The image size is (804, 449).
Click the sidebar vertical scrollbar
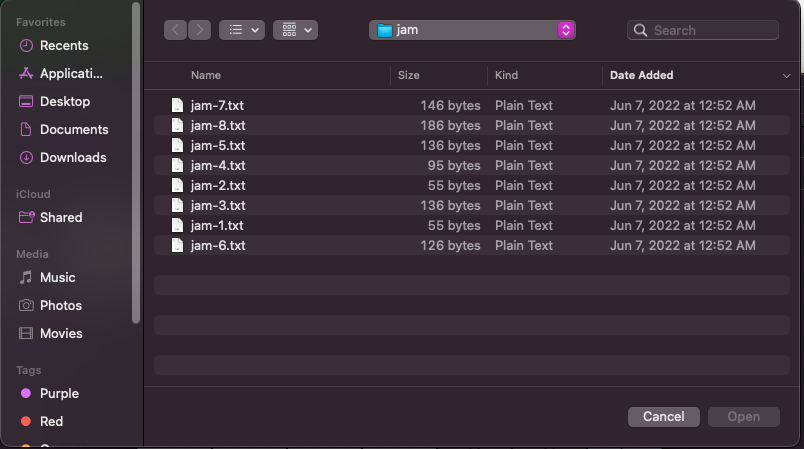click(x=136, y=163)
